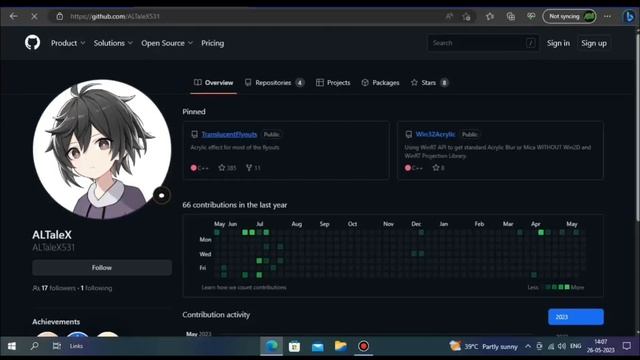This screenshot has width=640, height=360.
Task: Follow the ALTaleX user
Action: 102,268
